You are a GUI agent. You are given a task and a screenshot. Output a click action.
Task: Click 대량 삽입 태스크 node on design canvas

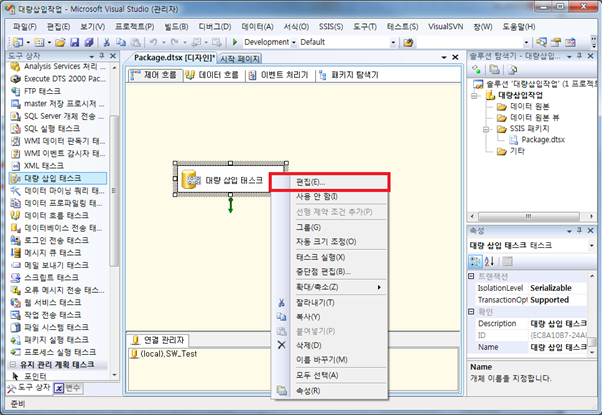(x=230, y=179)
